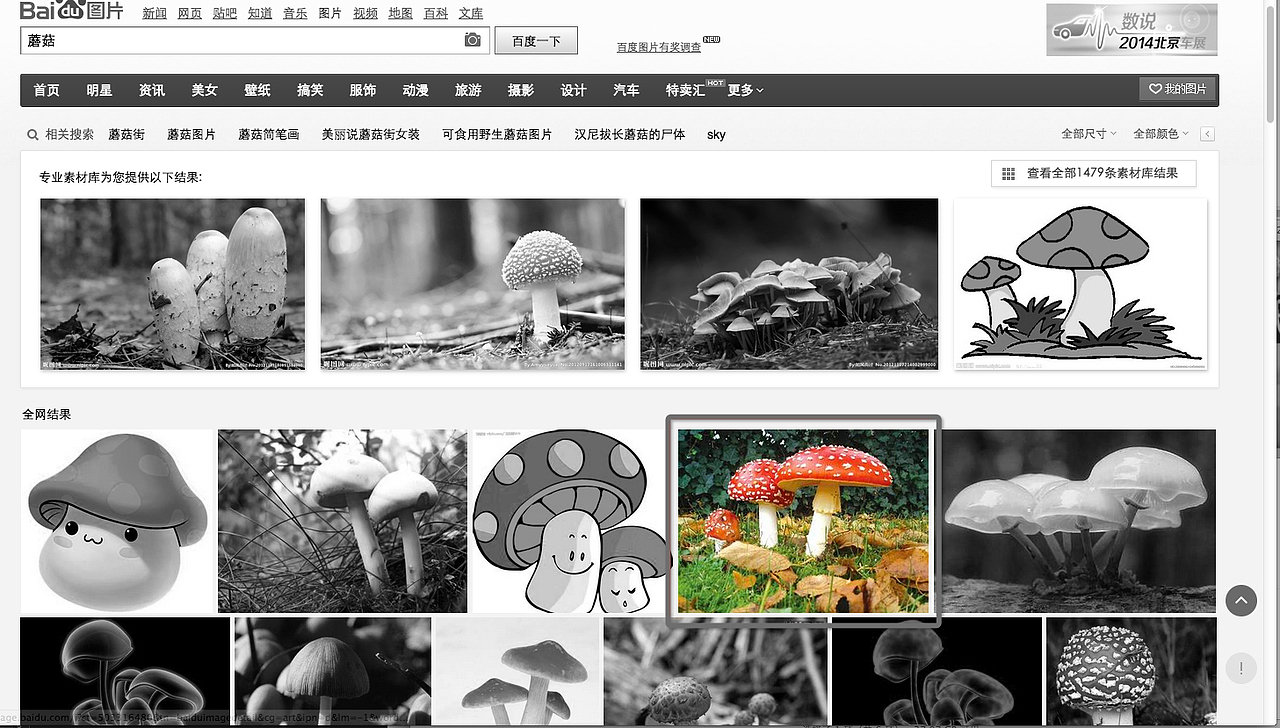Open feedback via the exclamation icon
This screenshot has width=1280, height=728.
(1241, 667)
